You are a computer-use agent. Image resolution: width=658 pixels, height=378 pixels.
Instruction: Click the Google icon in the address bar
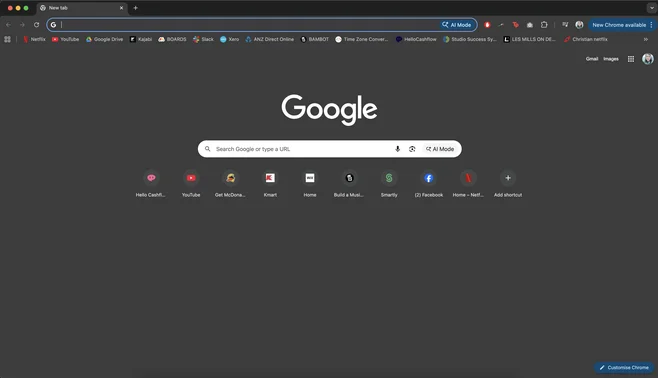tap(53, 25)
